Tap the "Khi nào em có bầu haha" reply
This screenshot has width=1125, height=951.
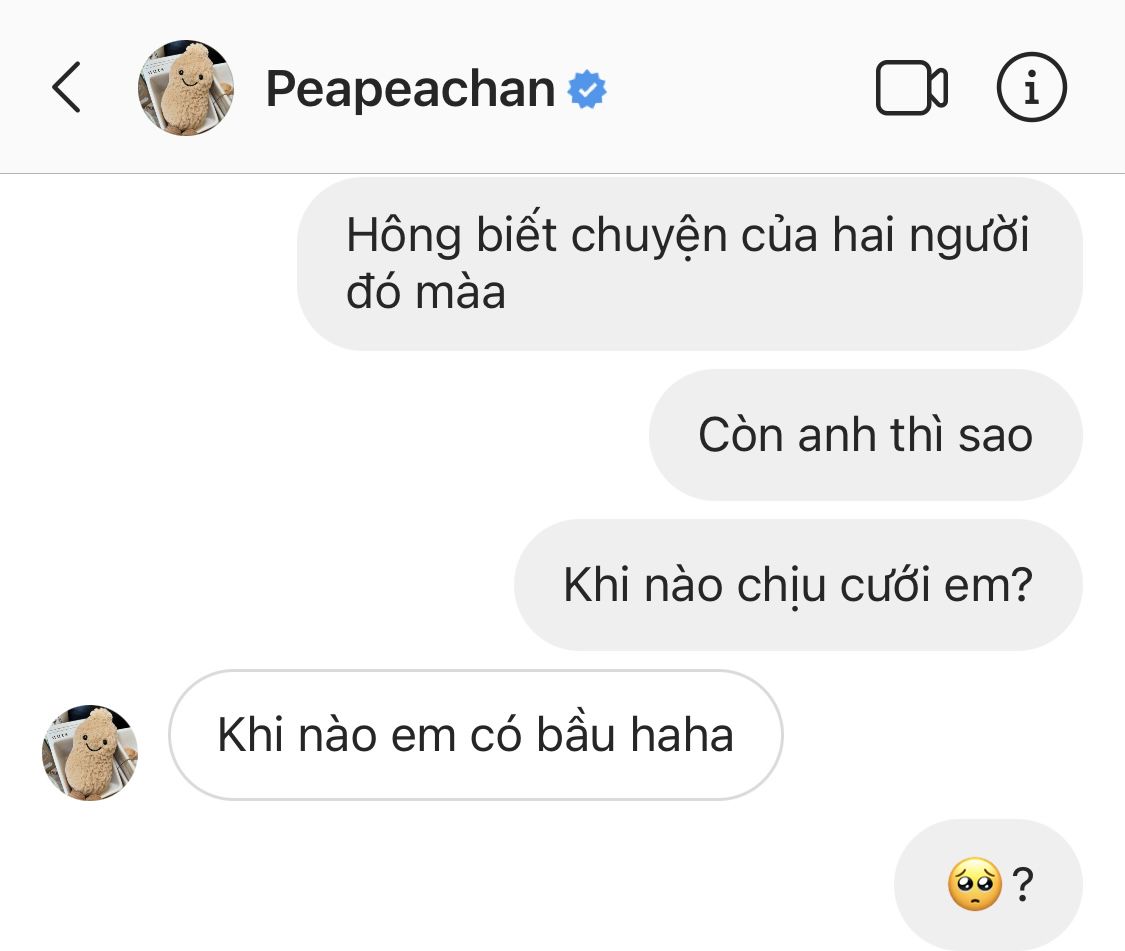pyautogui.click(x=476, y=735)
